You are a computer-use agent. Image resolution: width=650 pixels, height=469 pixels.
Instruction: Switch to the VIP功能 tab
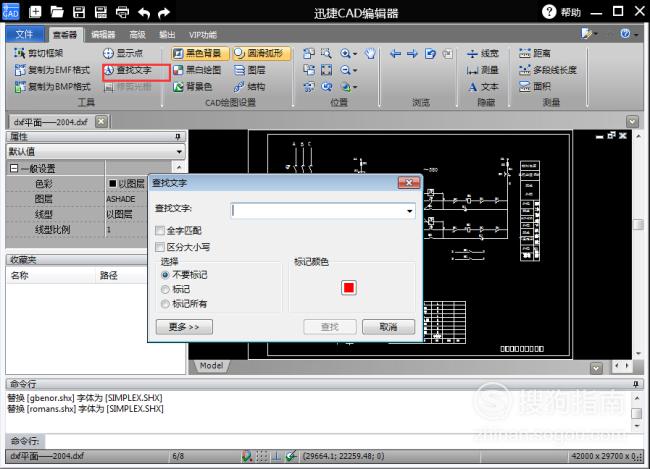(203, 35)
